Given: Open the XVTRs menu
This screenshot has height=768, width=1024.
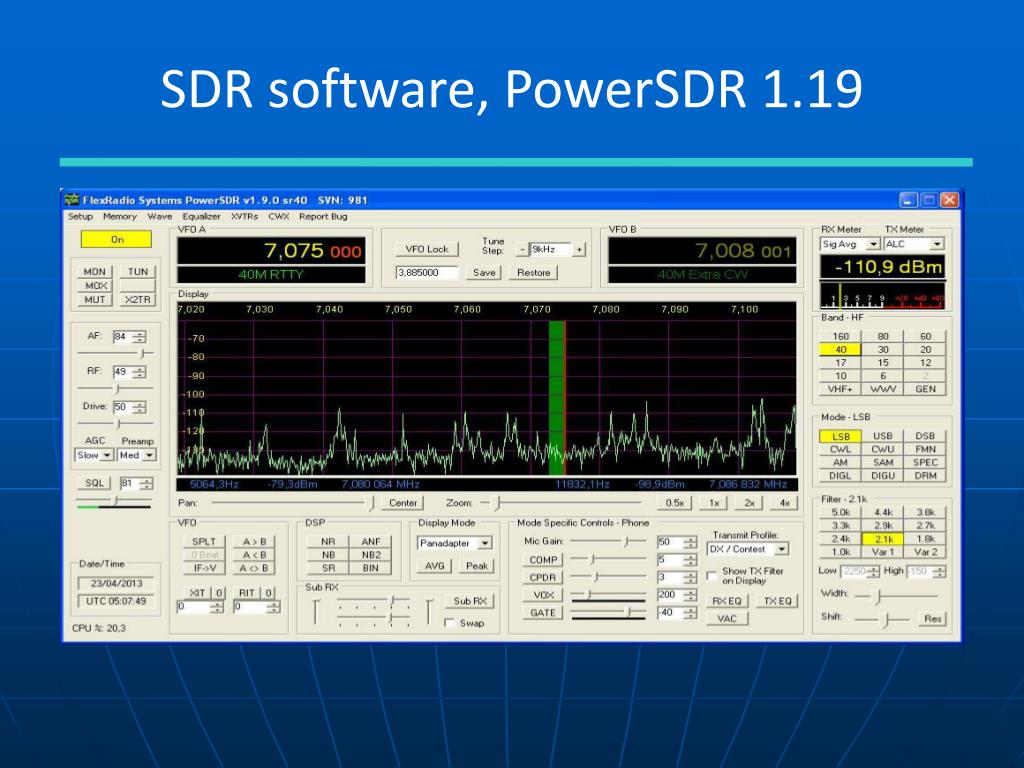Looking at the screenshot, I should point(244,217).
